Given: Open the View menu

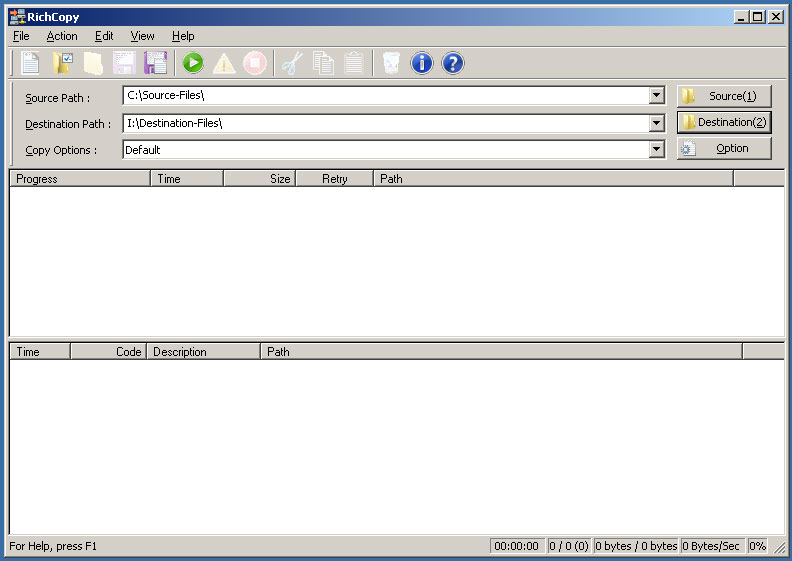Looking at the screenshot, I should (142, 36).
